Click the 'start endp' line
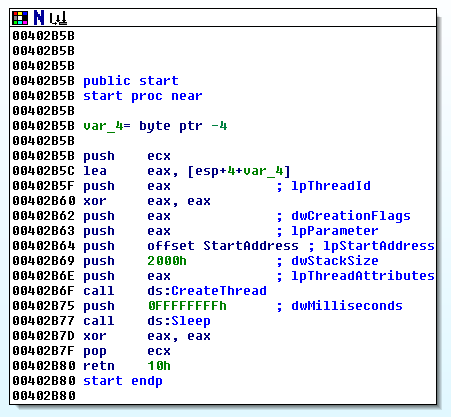The width and height of the screenshot is (451, 417). pyautogui.click(x=123, y=381)
